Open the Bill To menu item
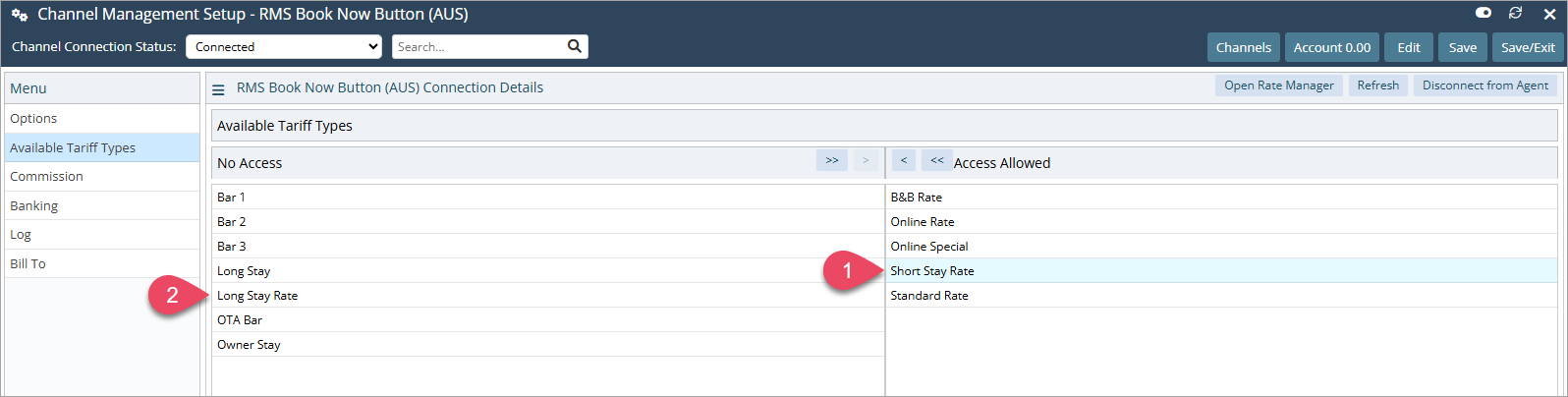The width and height of the screenshot is (1568, 397). pos(102,263)
